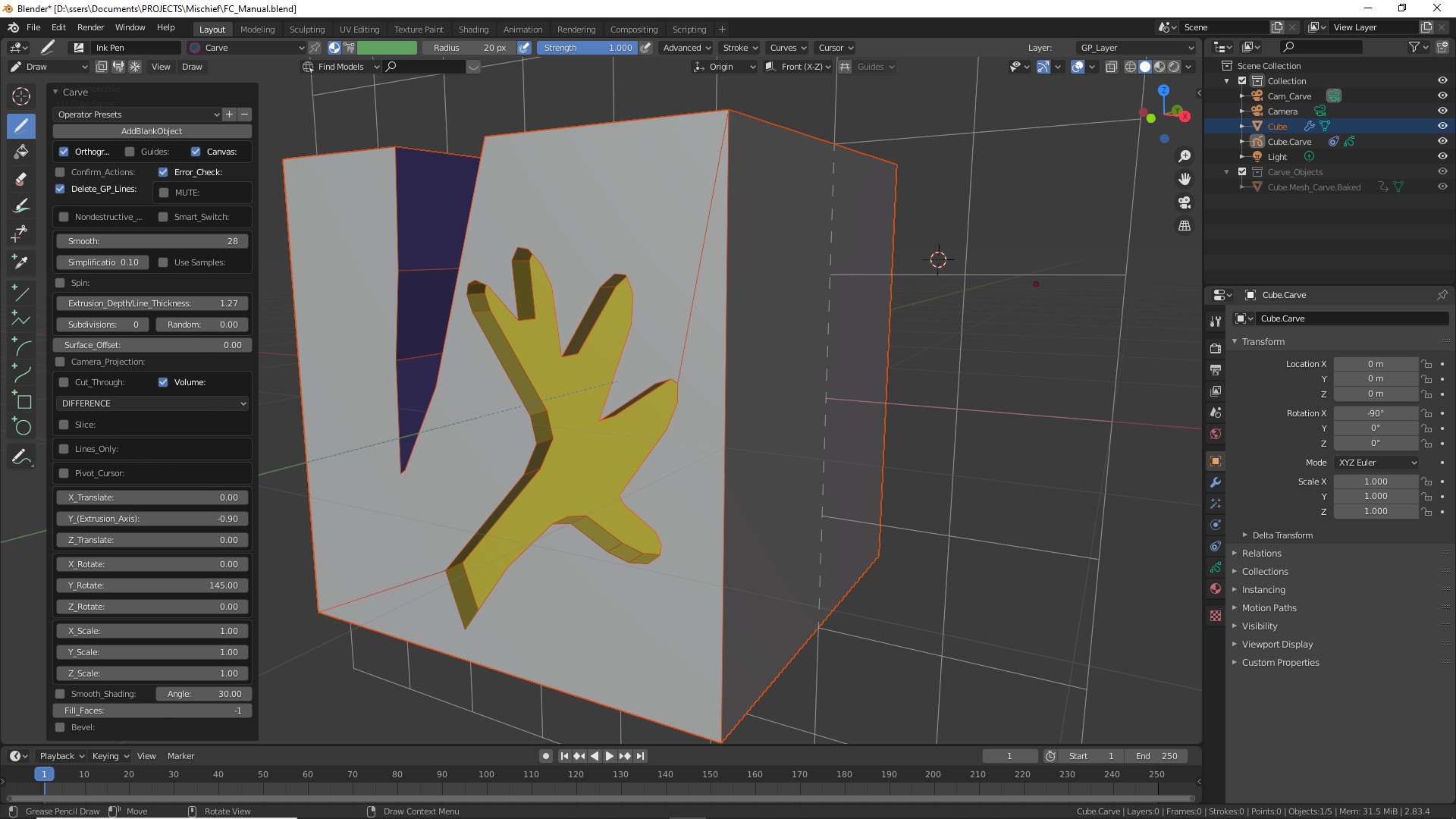Select the Circle primitive tool

coord(21,427)
